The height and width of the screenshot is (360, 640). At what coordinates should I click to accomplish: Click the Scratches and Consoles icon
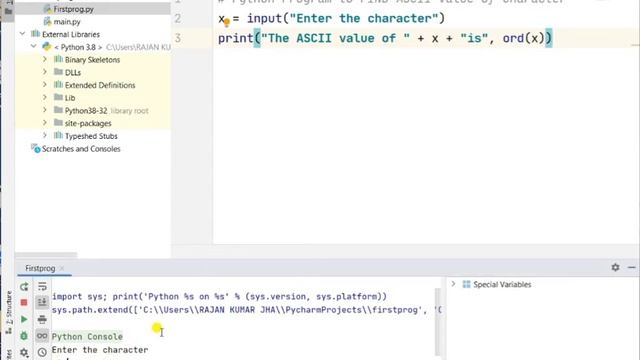tap(36, 149)
